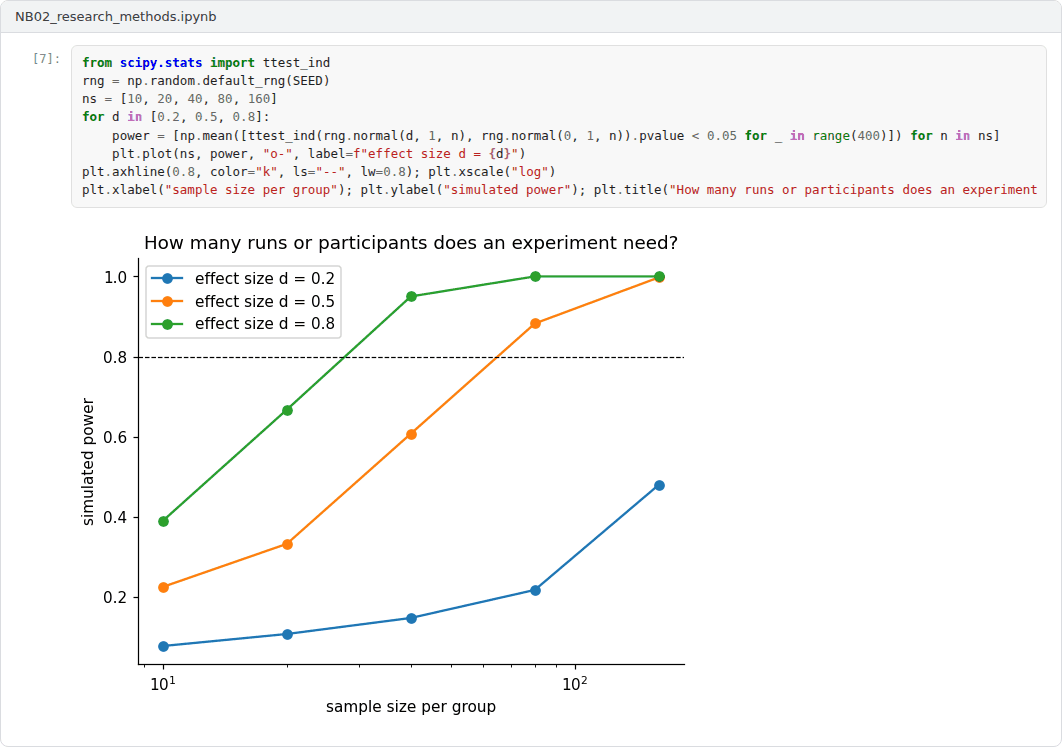The image size is (1062, 747).
Task: Click the blue legend marker for d = 0.2
Action: tap(167, 278)
